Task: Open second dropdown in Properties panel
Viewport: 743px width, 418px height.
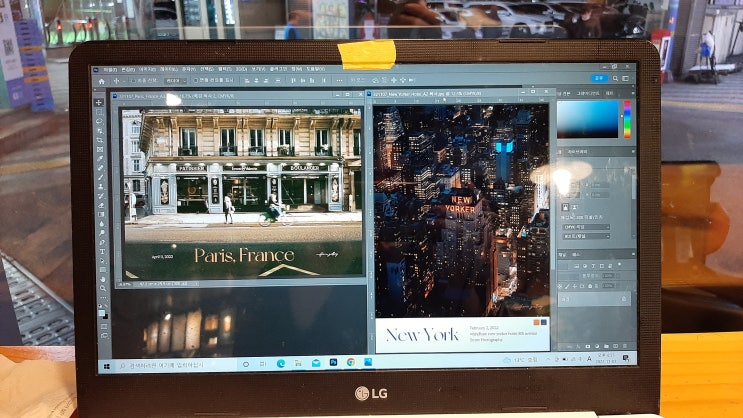Action: [x=586, y=236]
